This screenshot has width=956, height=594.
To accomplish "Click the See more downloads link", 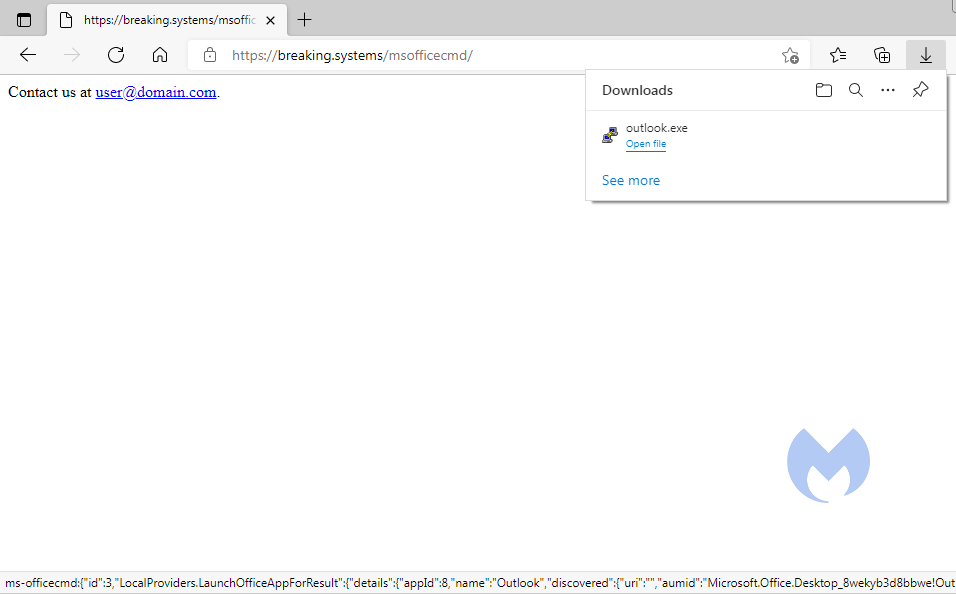I will pos(631,180).
